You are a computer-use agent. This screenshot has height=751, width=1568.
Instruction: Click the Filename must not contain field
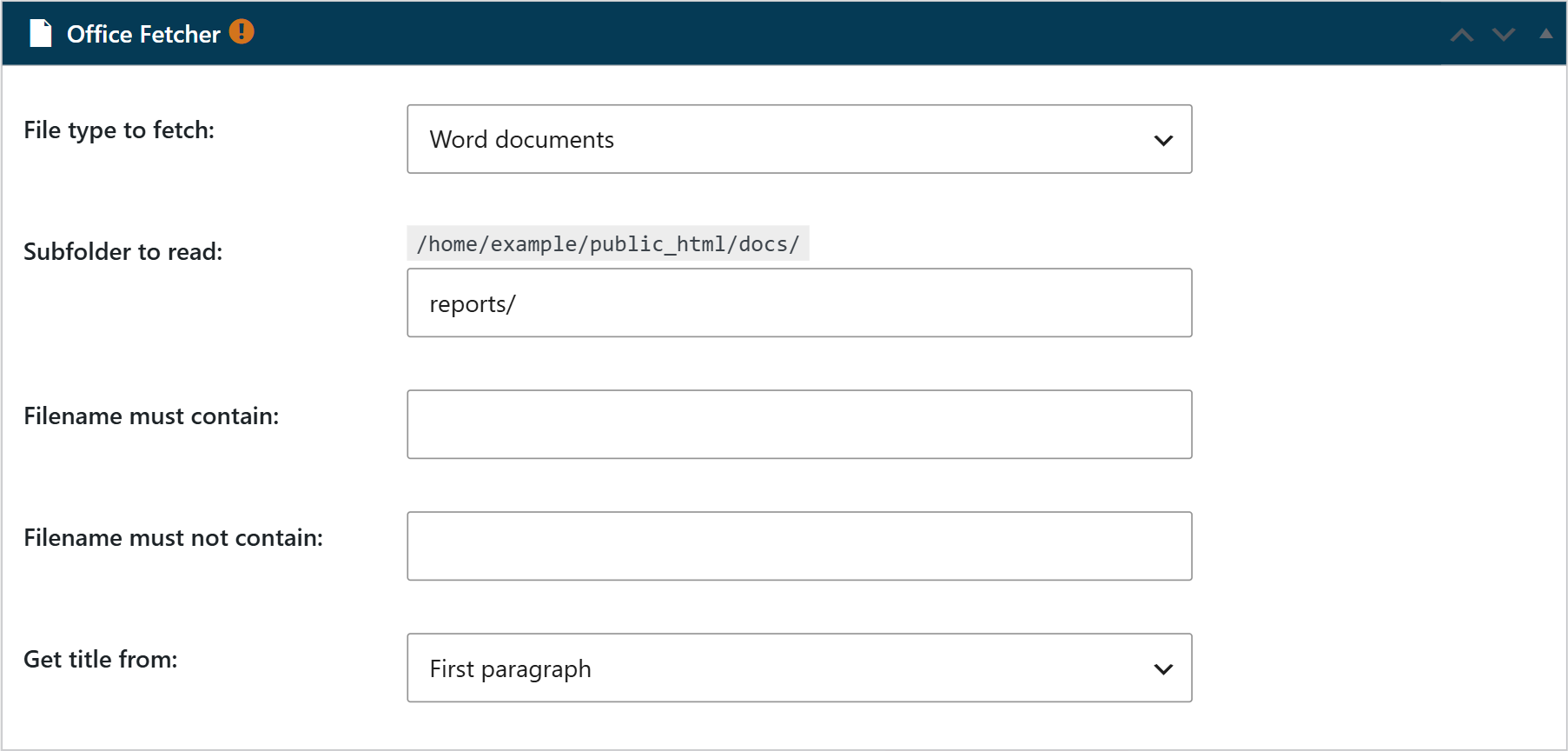pyautogui.click(x=799, y=546)
